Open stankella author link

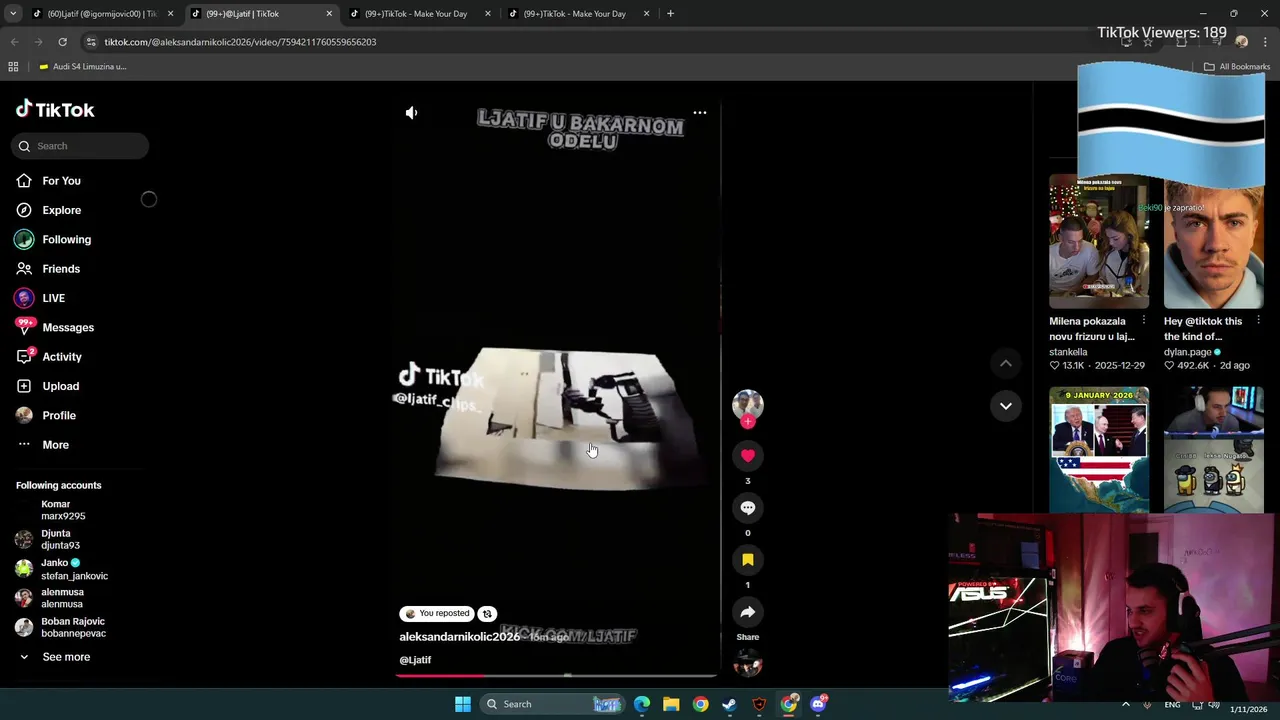1068,352
